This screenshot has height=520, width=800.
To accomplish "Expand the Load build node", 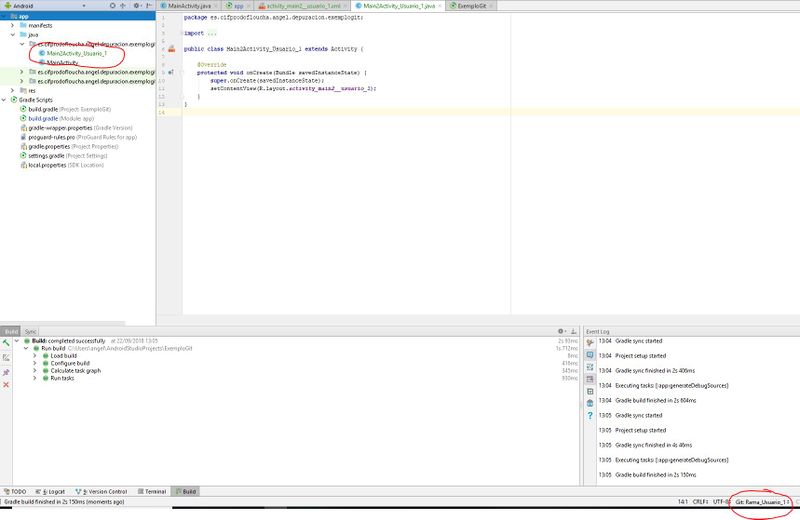I will tap(35, 356).
